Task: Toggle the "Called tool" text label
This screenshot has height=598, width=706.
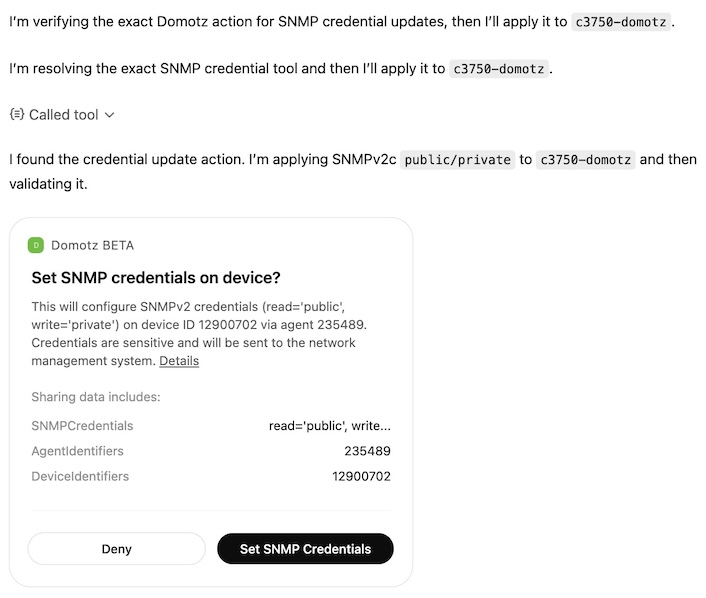Action: point(63,115)
